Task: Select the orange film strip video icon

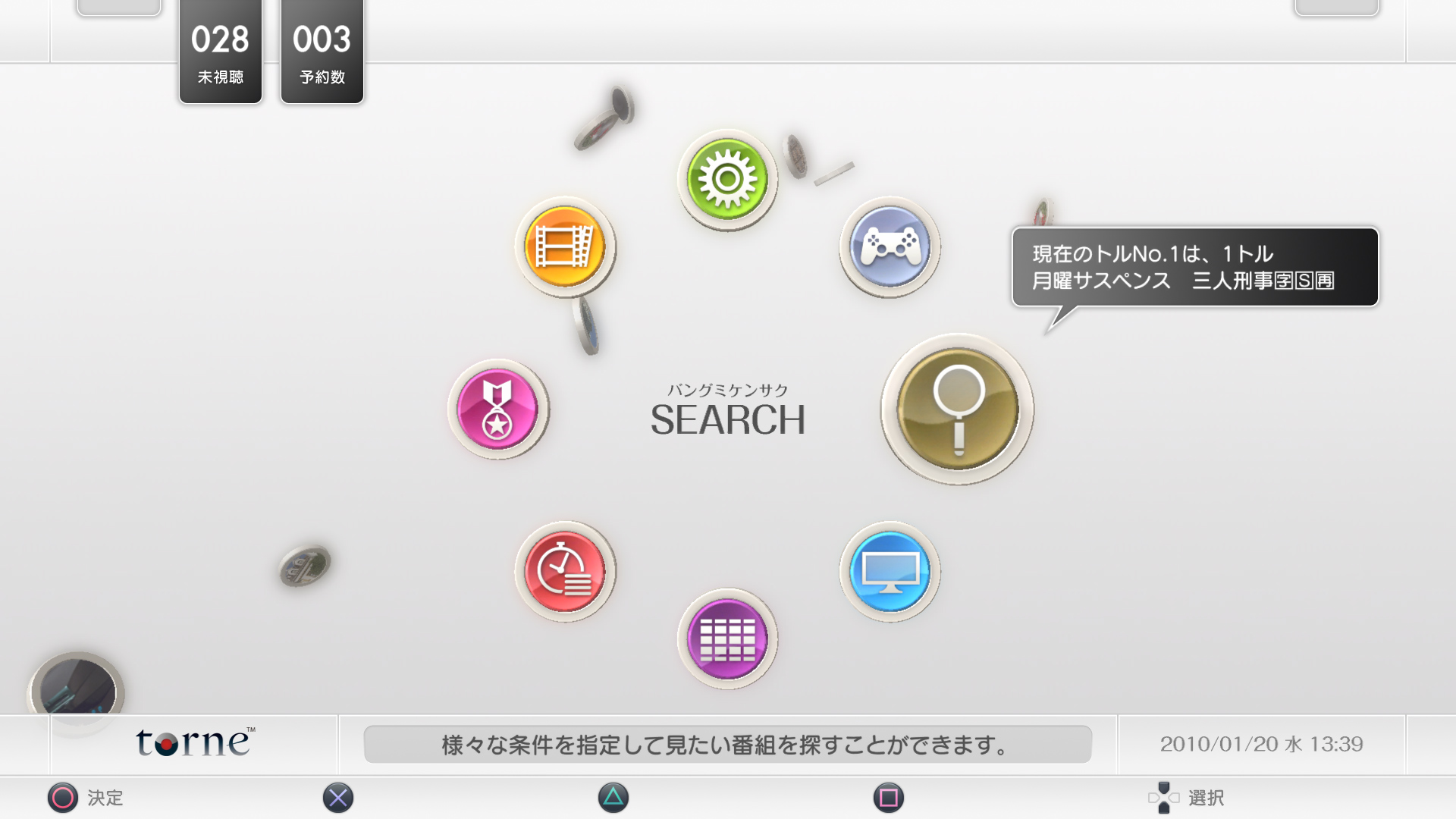Action: 565,247
